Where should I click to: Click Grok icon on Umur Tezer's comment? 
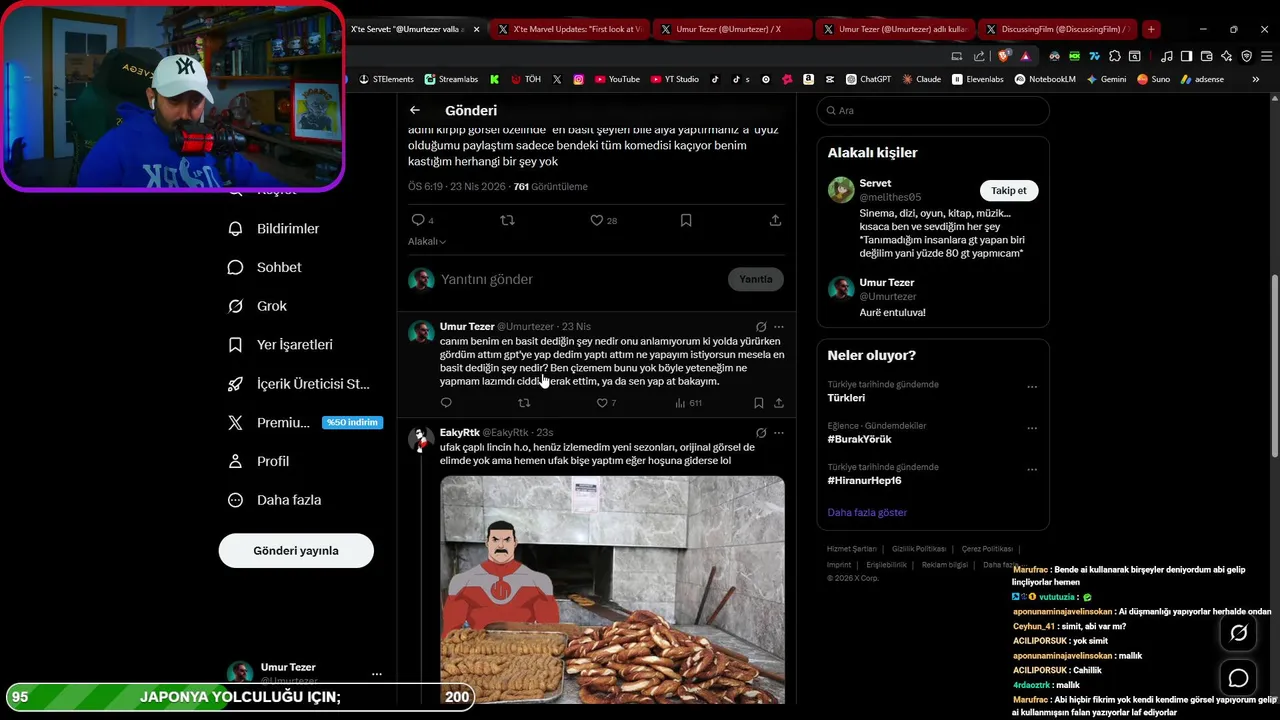click(761, 327)
